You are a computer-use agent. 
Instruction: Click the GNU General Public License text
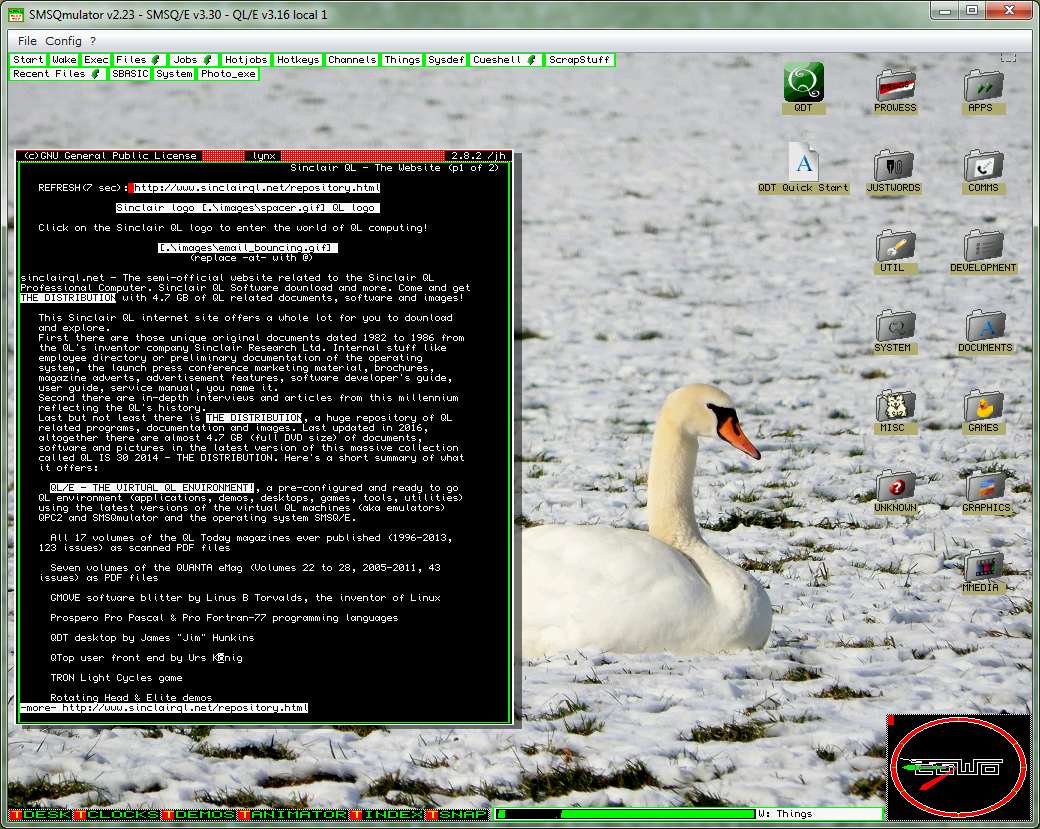[111, 156]
